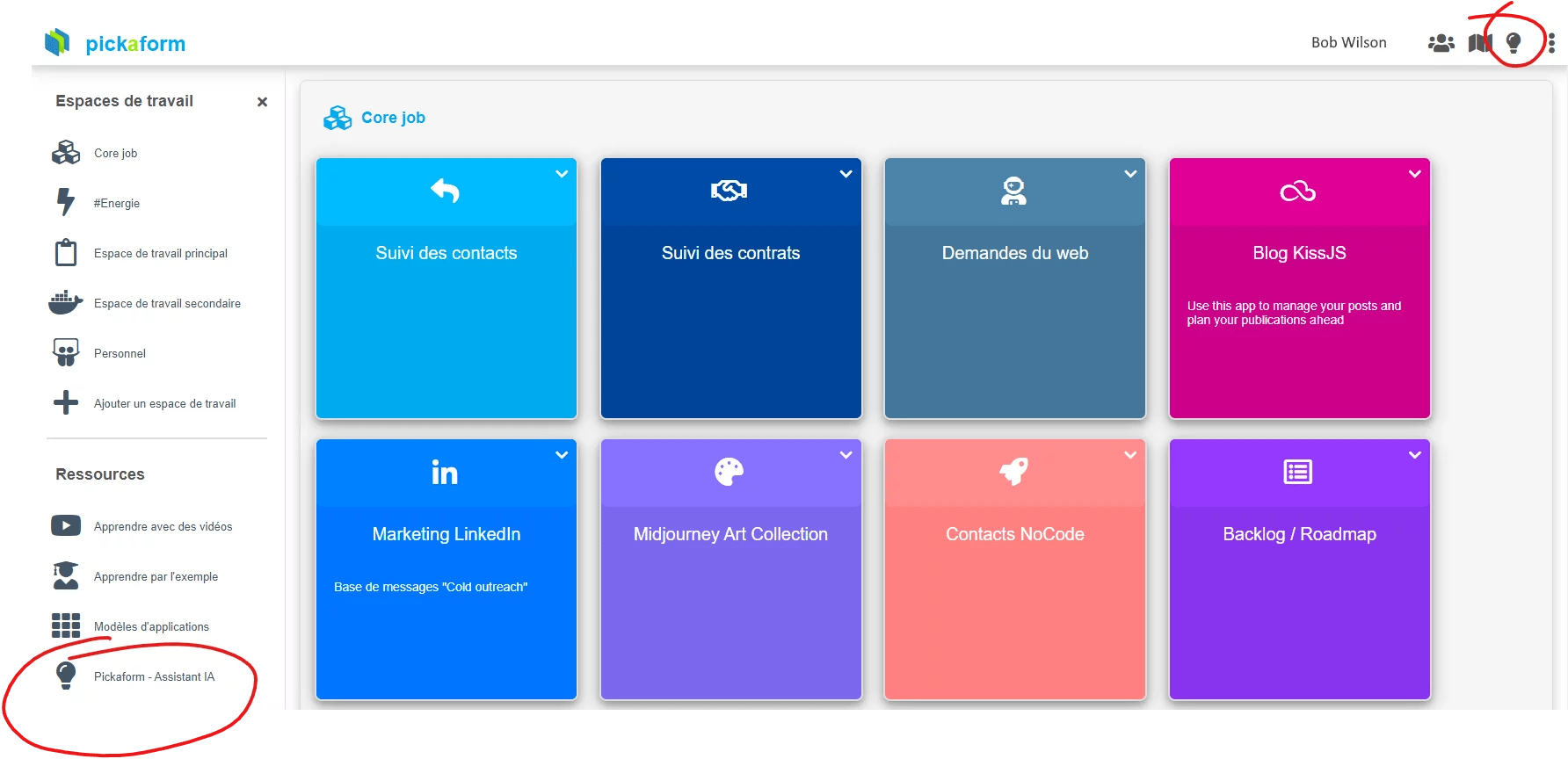Screen dimensions: 1568x759
Task: Open the map icon in header
Action: pos(1480,43)
